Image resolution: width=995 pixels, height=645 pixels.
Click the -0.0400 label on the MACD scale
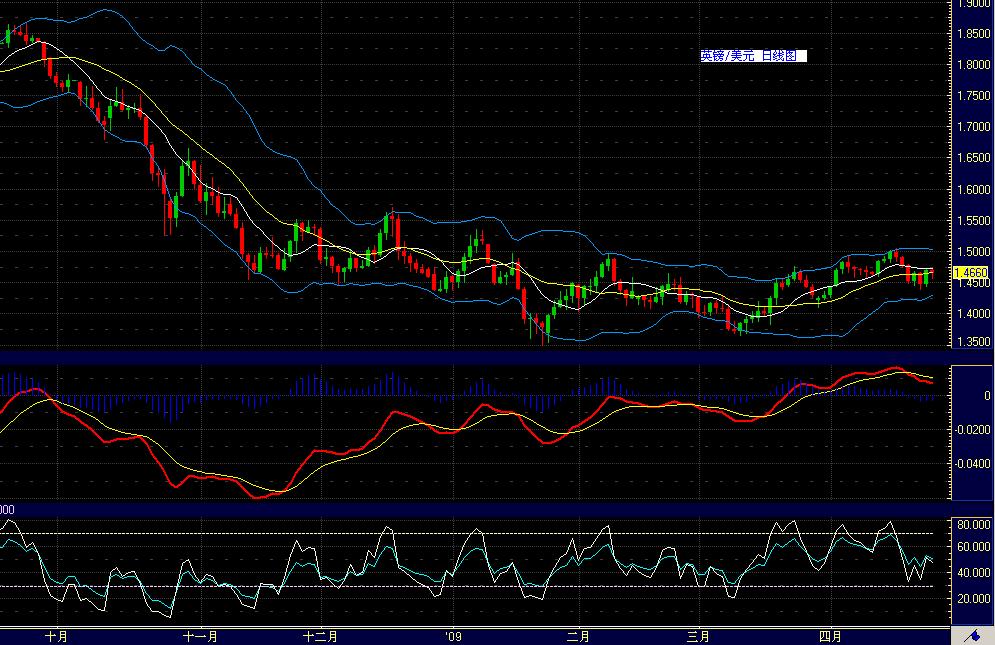tap(972, 464)
